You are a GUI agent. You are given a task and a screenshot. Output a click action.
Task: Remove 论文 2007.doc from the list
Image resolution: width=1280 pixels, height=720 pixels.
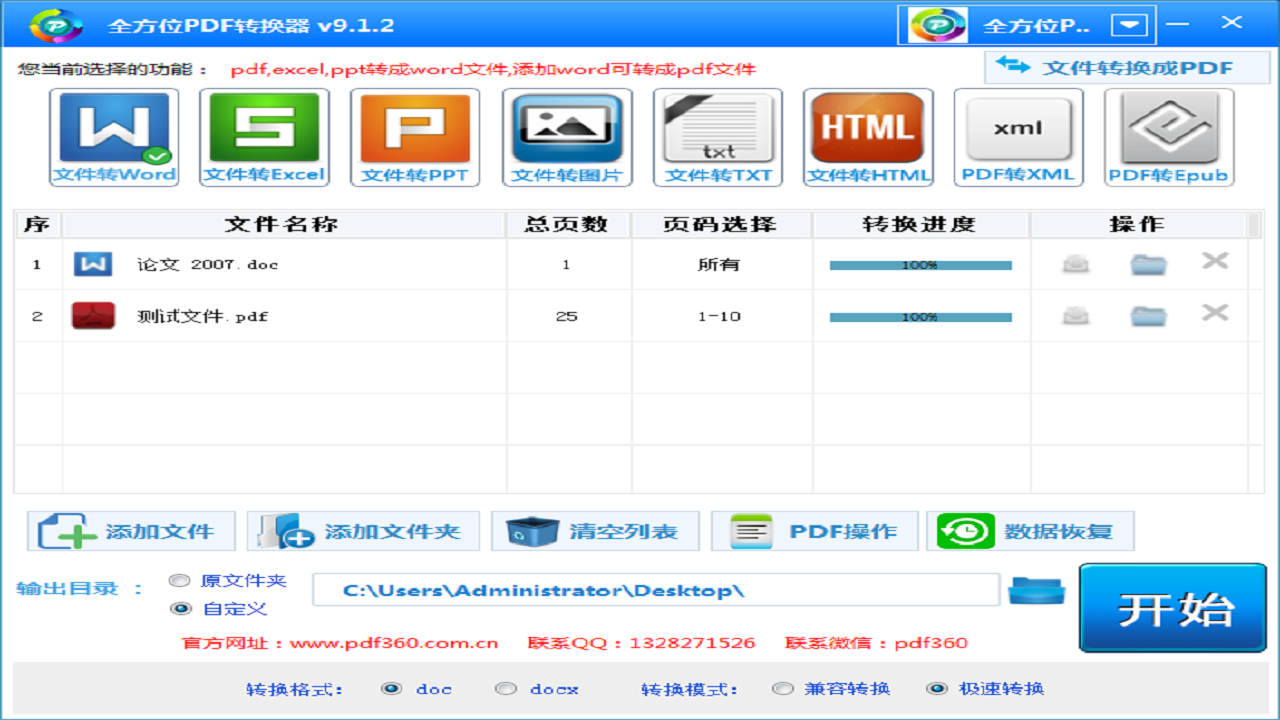[1214, 262]
